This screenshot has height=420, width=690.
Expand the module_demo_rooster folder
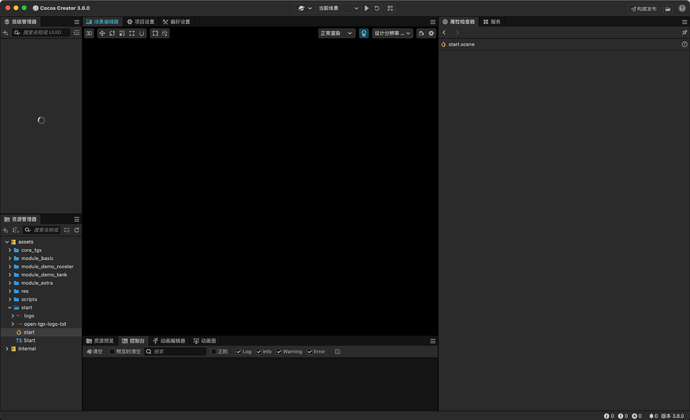click(10, 266)
